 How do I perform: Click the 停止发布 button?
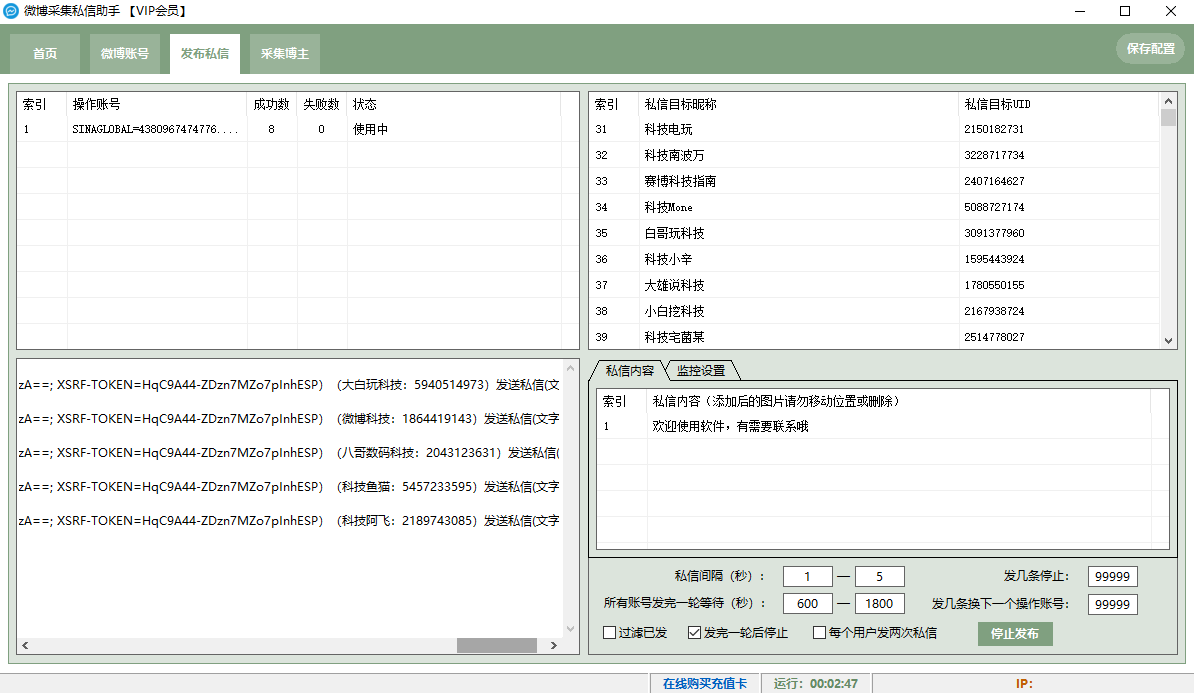pyautogui.click(x=1014, y=633)
